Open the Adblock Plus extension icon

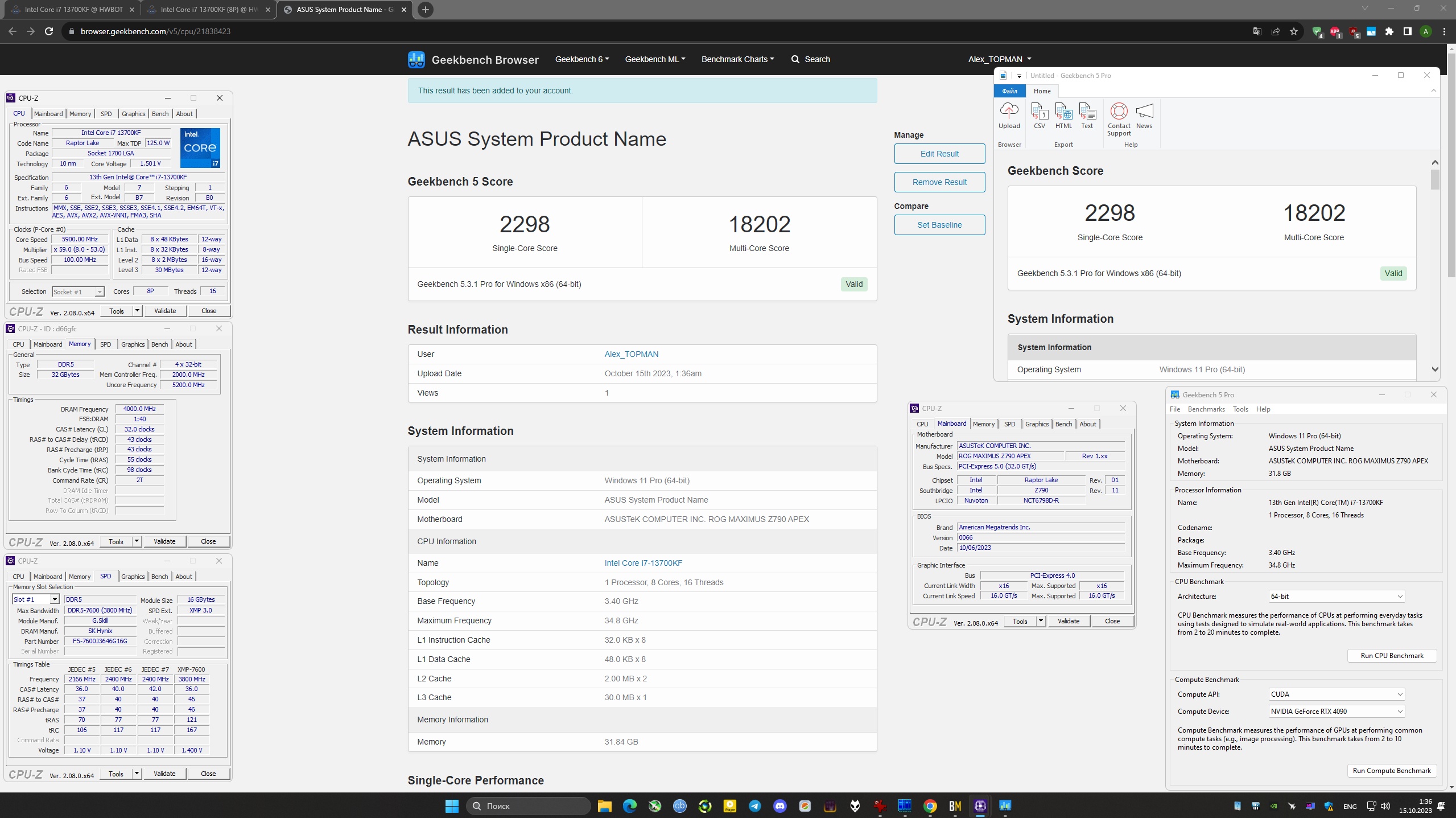click(x=1335, y=31)
